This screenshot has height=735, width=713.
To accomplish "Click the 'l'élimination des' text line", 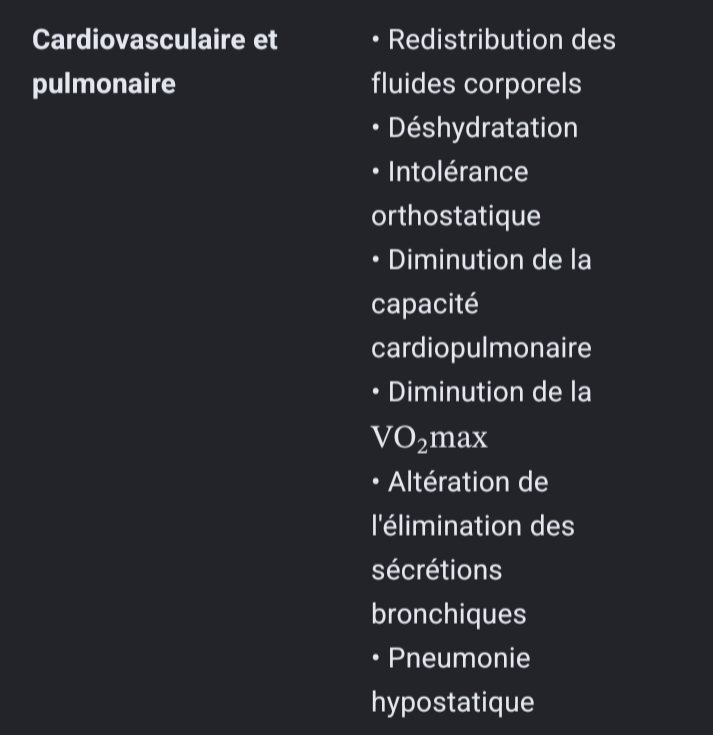I will point(473,526).
